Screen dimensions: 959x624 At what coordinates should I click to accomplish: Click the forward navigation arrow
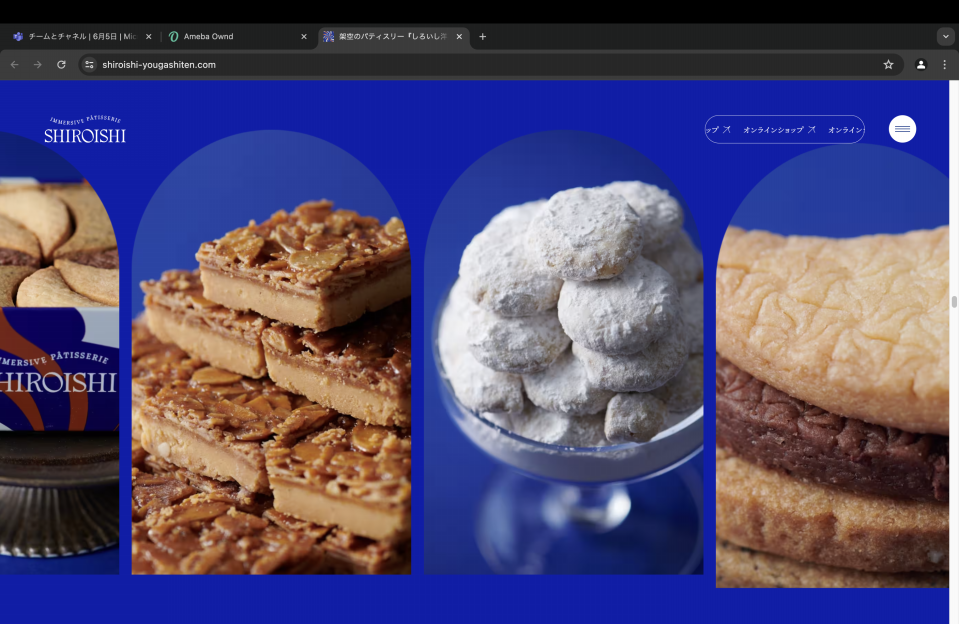[38, 64]
